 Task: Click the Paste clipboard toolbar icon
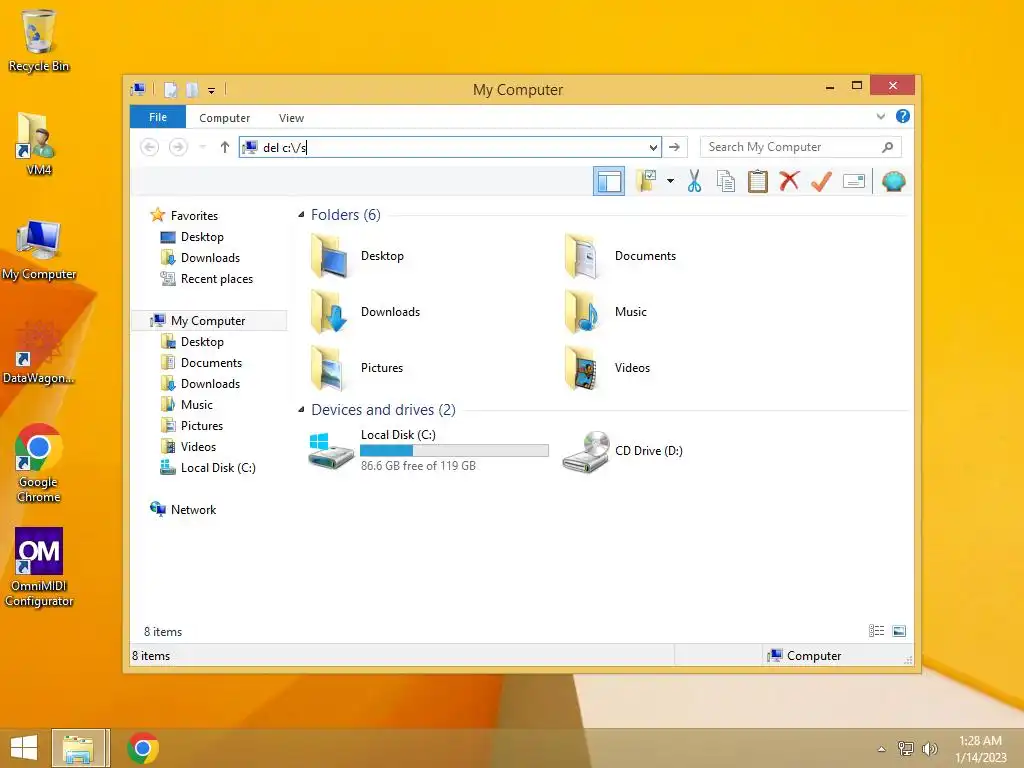758,182
